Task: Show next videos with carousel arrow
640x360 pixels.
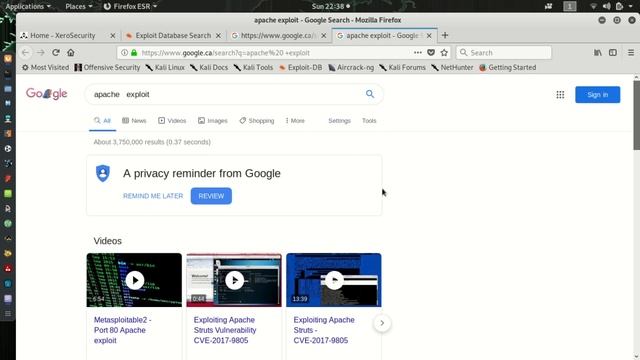Action: [382, 323]
